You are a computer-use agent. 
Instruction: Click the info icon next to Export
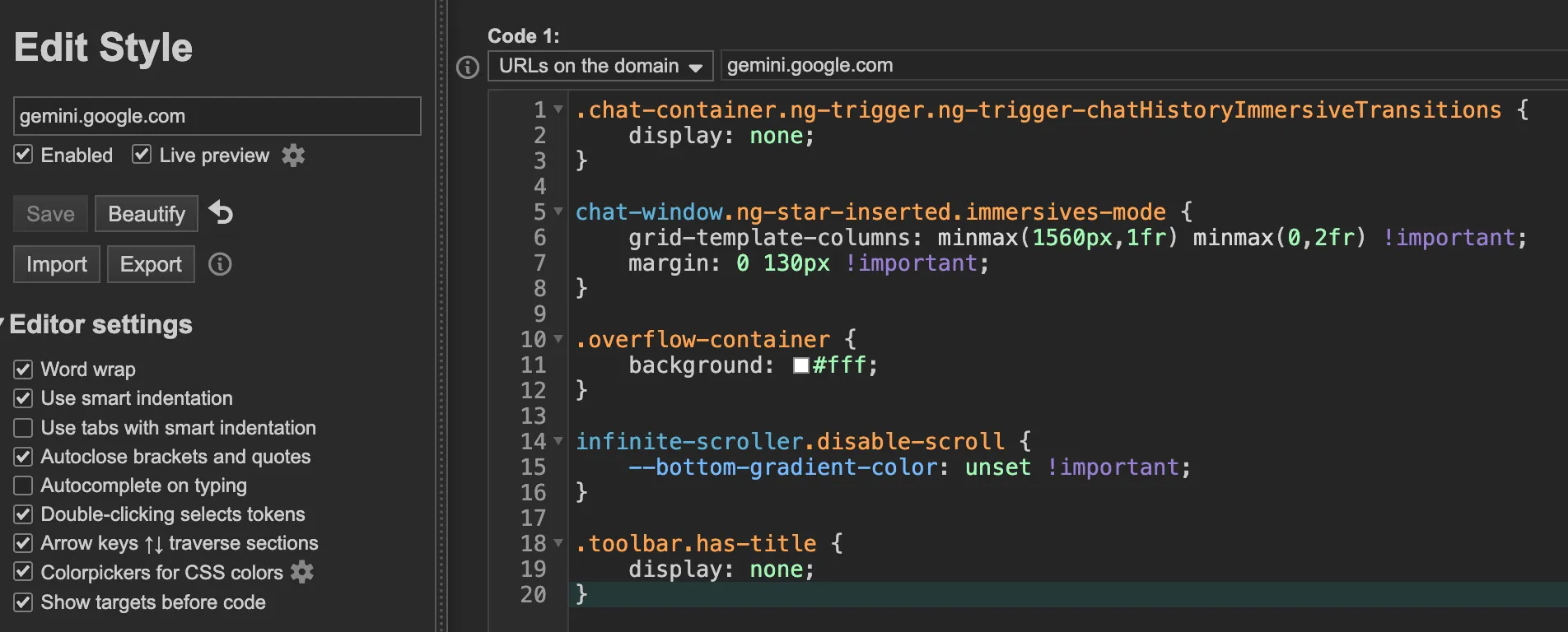pyautogui.click(x=220, y=264)
